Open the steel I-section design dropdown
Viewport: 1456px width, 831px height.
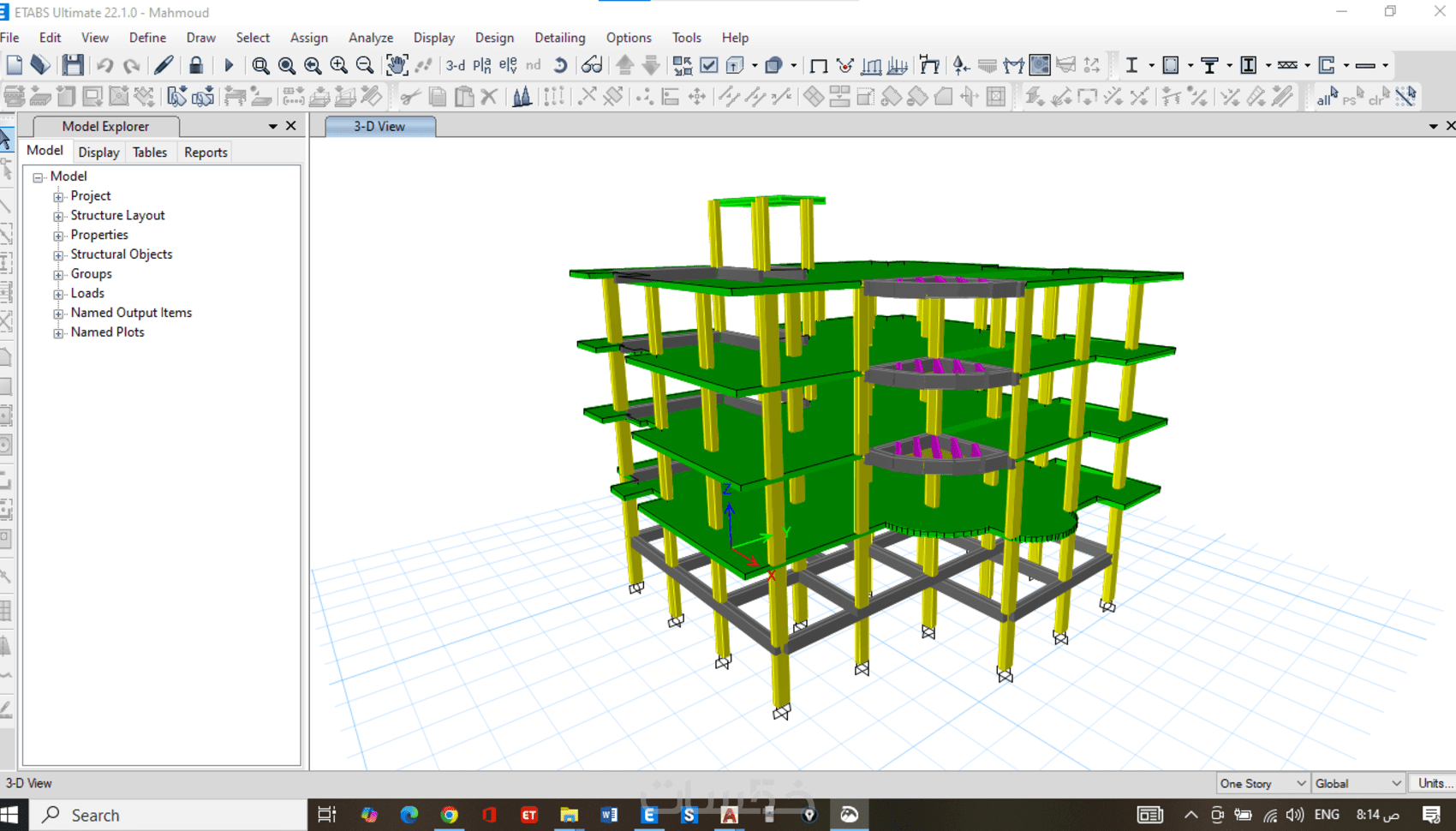click(x=1151, y=65)
